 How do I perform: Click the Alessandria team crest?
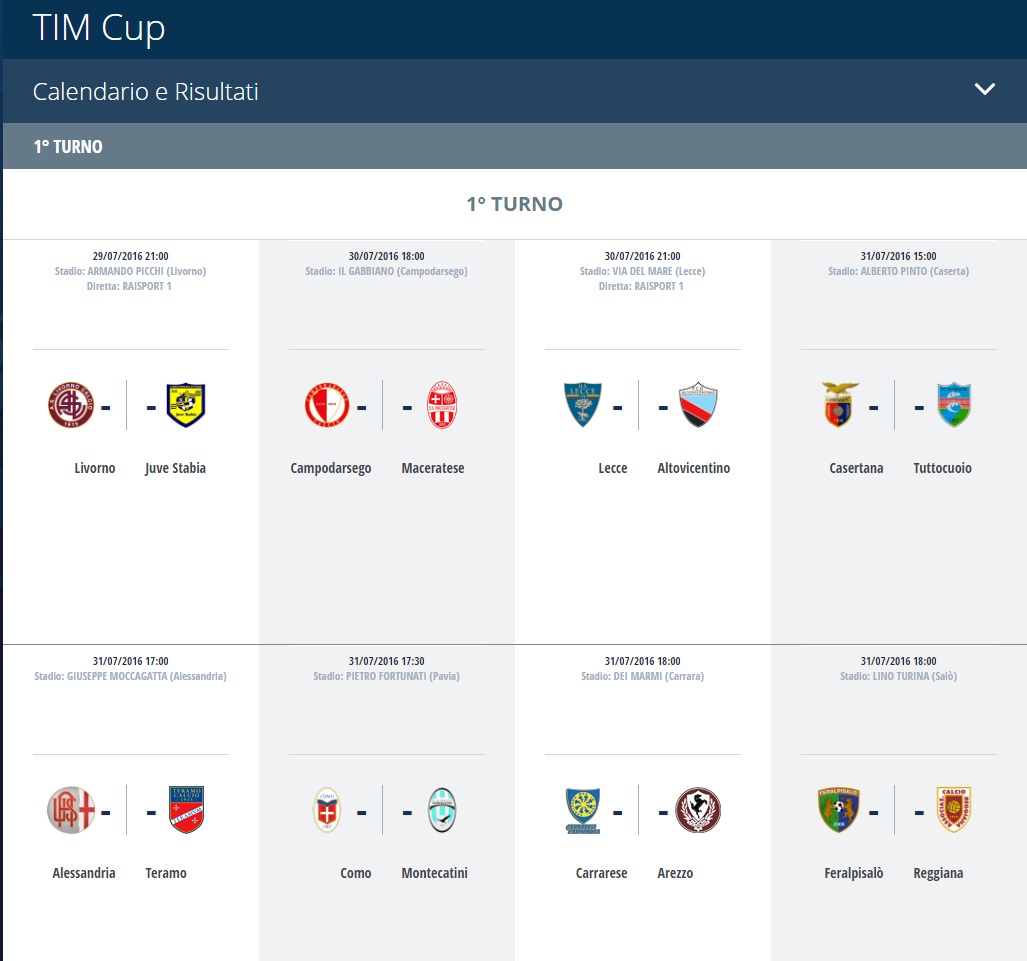click(x=71, y=810)
